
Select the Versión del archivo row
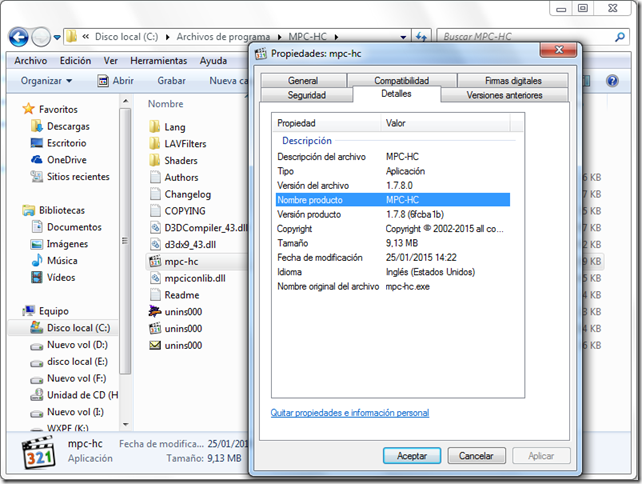pos(393,185)
